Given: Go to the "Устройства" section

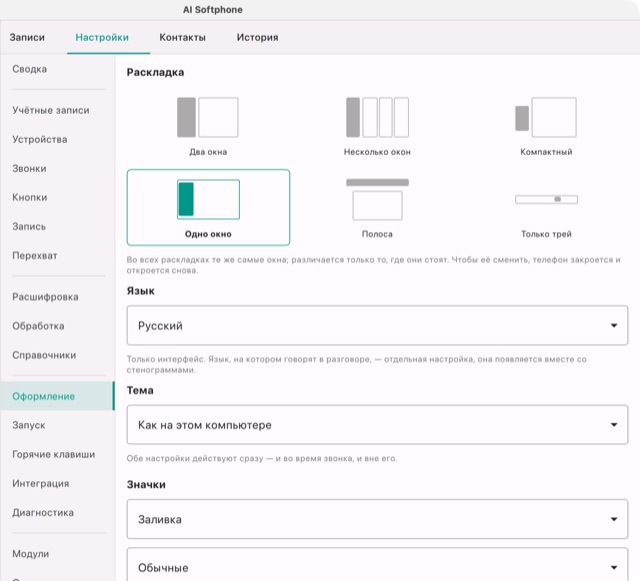Looking at the screenshot, I should 58,139.
